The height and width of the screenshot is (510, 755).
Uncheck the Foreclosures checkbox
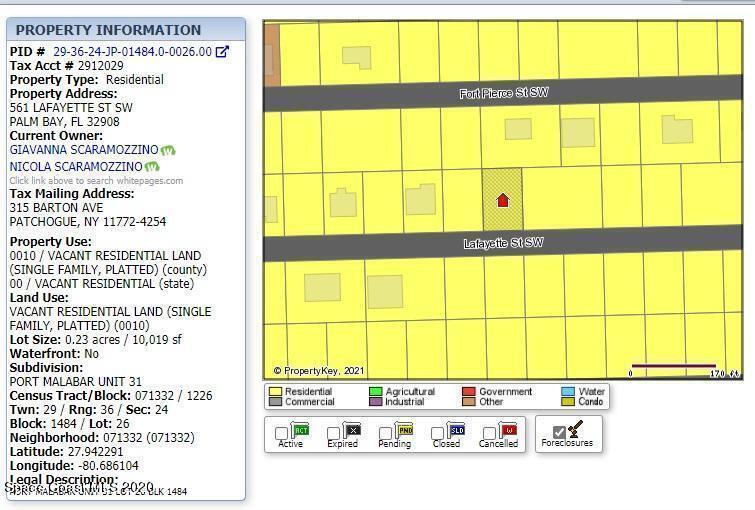point(559,433)
